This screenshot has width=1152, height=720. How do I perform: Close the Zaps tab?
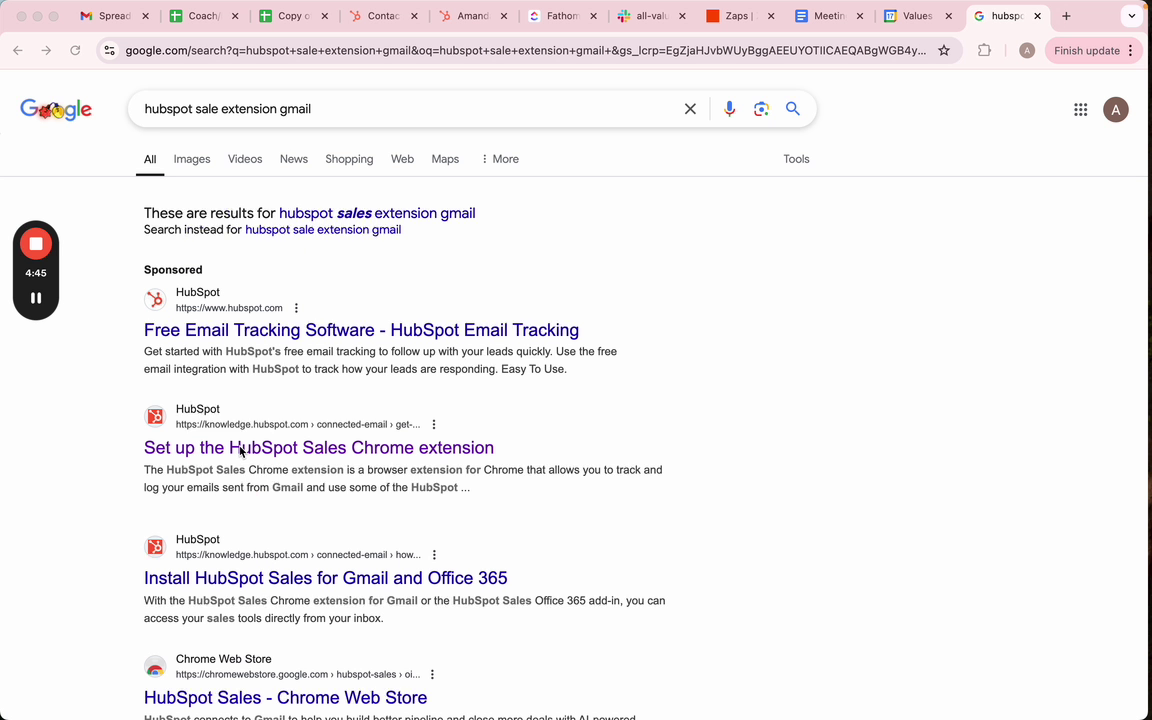coord(771,16)
